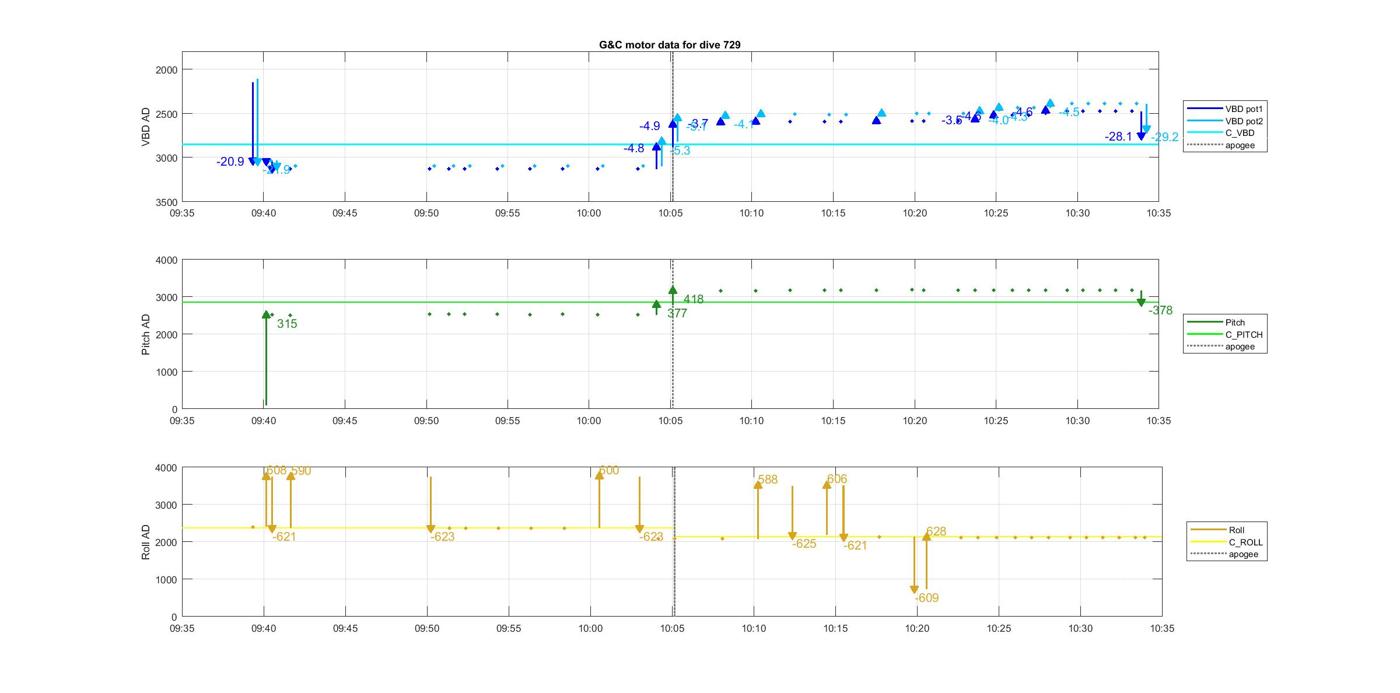The width and height of the screenshot is (1400, 693).
Task: Click the '-20.9' VBD data label
Action: tap(230, 162)
